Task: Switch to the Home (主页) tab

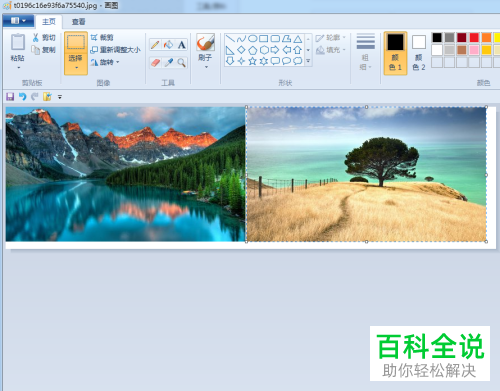Action: tap(49, 22)
